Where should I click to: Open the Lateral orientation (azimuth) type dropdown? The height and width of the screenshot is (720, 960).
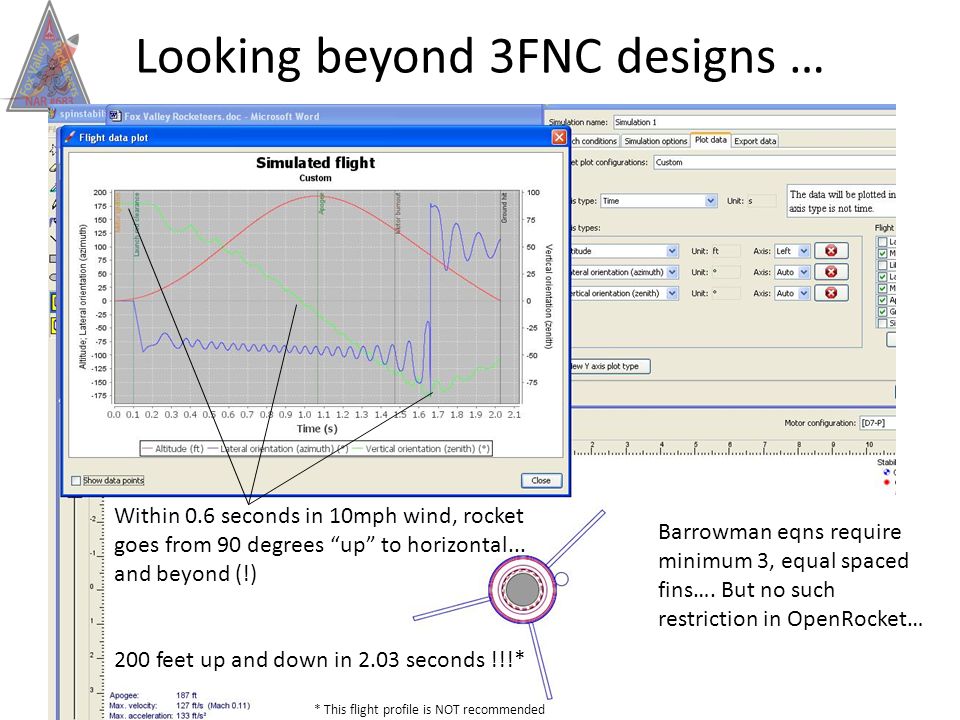point(623,272)
